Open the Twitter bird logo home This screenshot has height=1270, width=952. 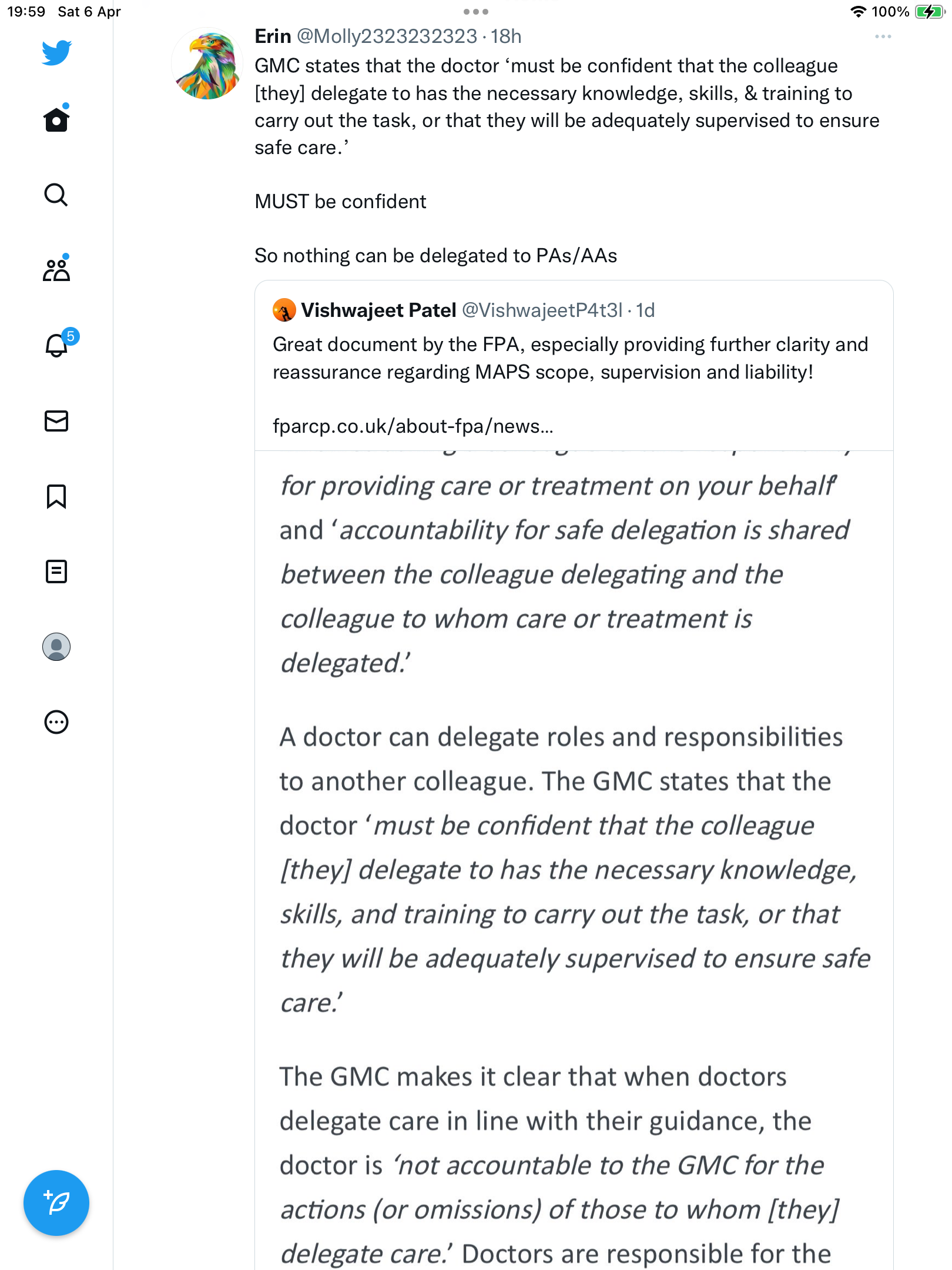[x=56, y=52]
